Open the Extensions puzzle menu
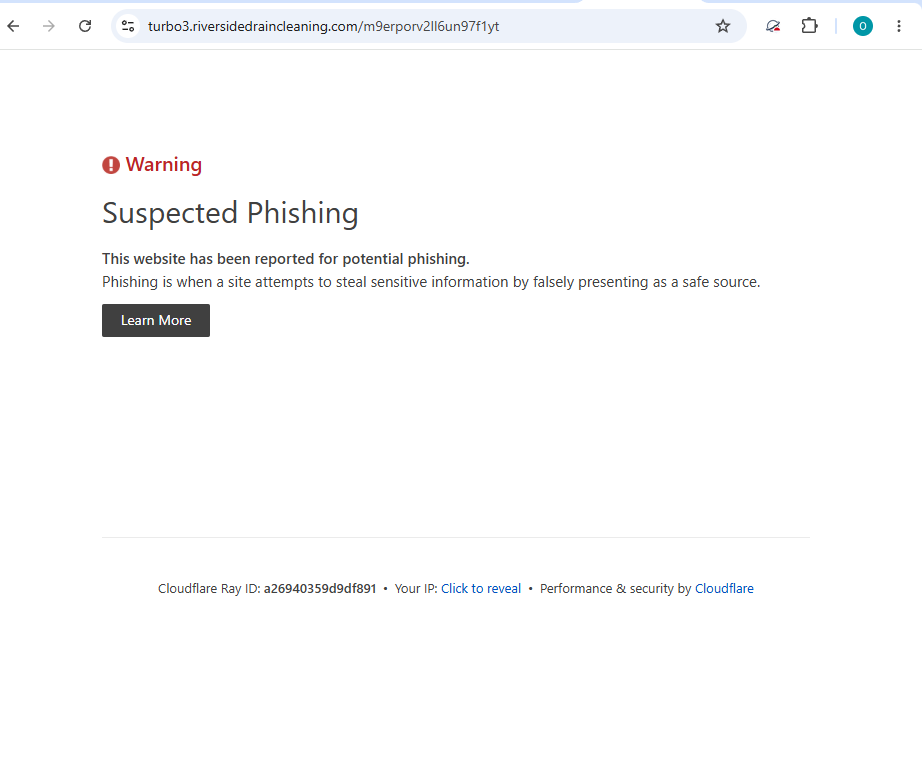 click(x=810, y=26)
